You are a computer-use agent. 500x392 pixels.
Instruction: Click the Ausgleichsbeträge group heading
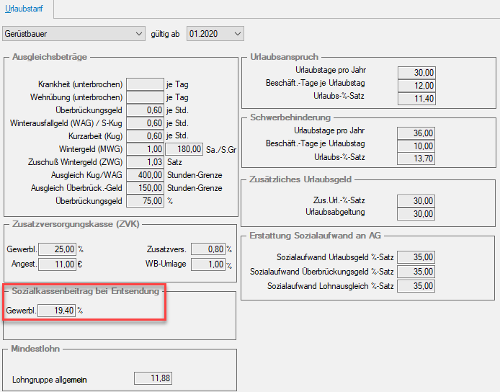pyautogui.click(x=50, y=57)
